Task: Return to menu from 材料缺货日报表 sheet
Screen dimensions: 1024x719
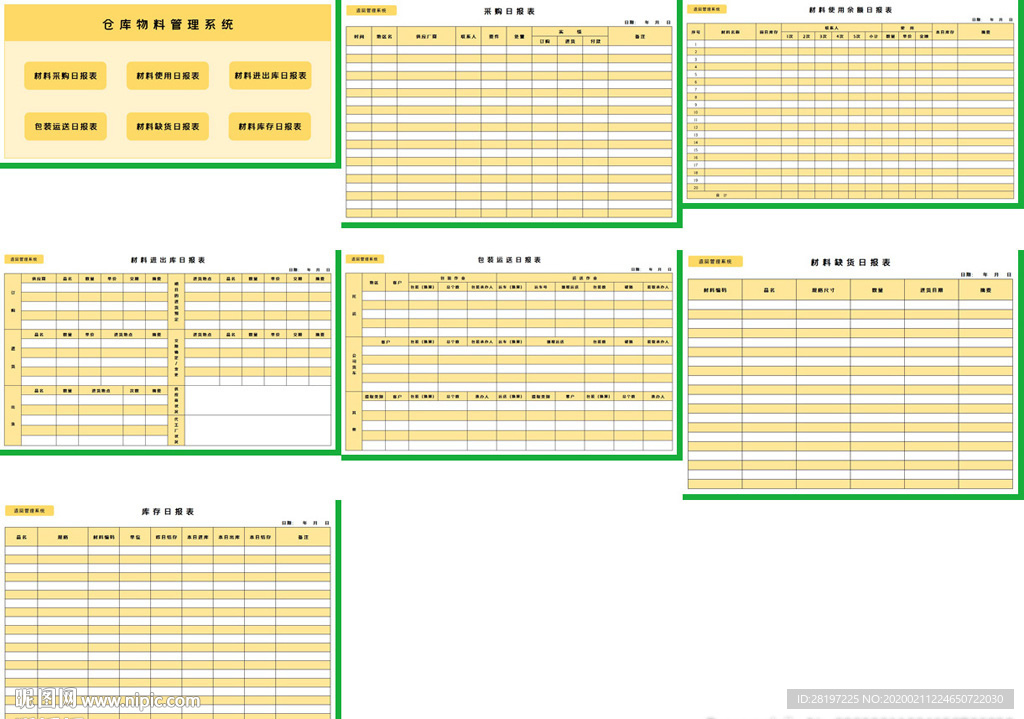Action: click(x=715, y=261)
